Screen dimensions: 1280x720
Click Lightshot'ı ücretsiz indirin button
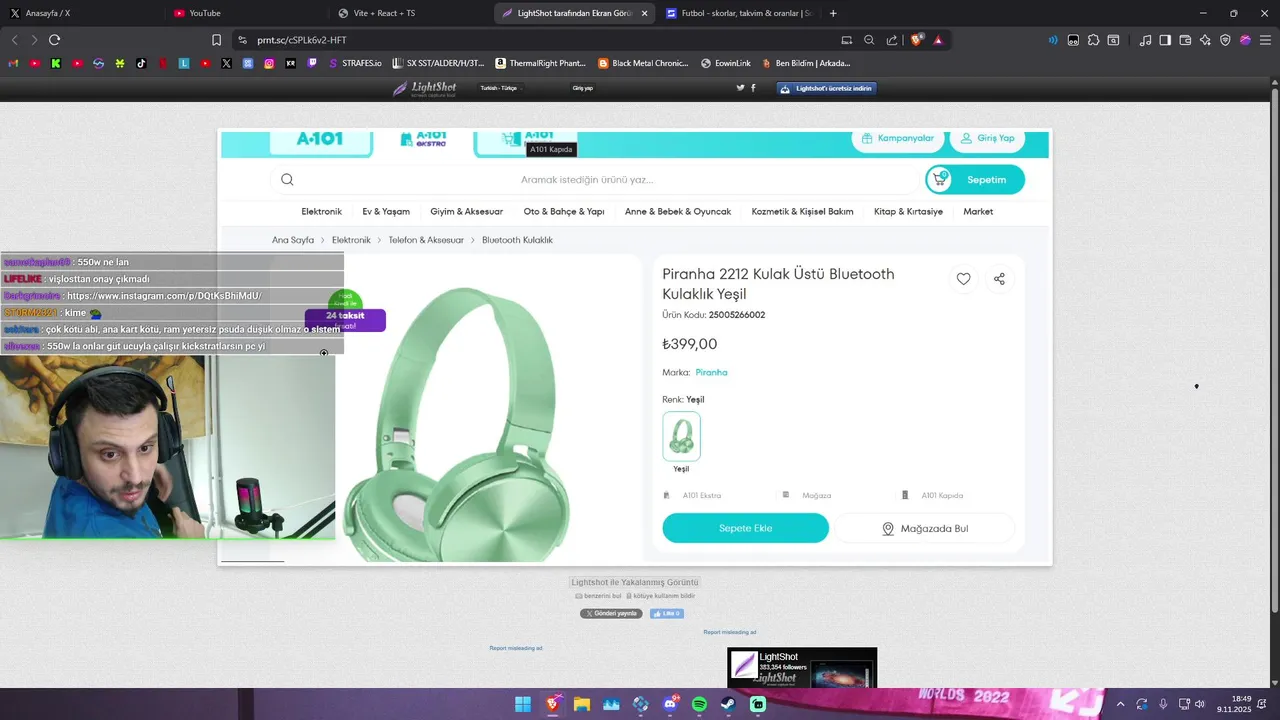point(827,88)
